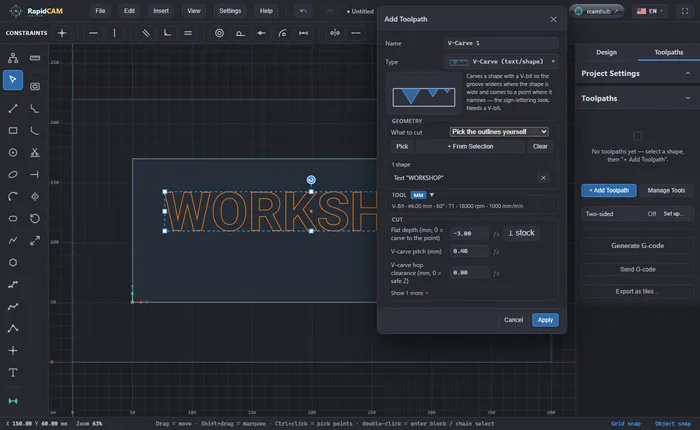Screen dimensions: 700x430
Task: Apply the Concentric constraint
Action: click(x=219, y=33)
